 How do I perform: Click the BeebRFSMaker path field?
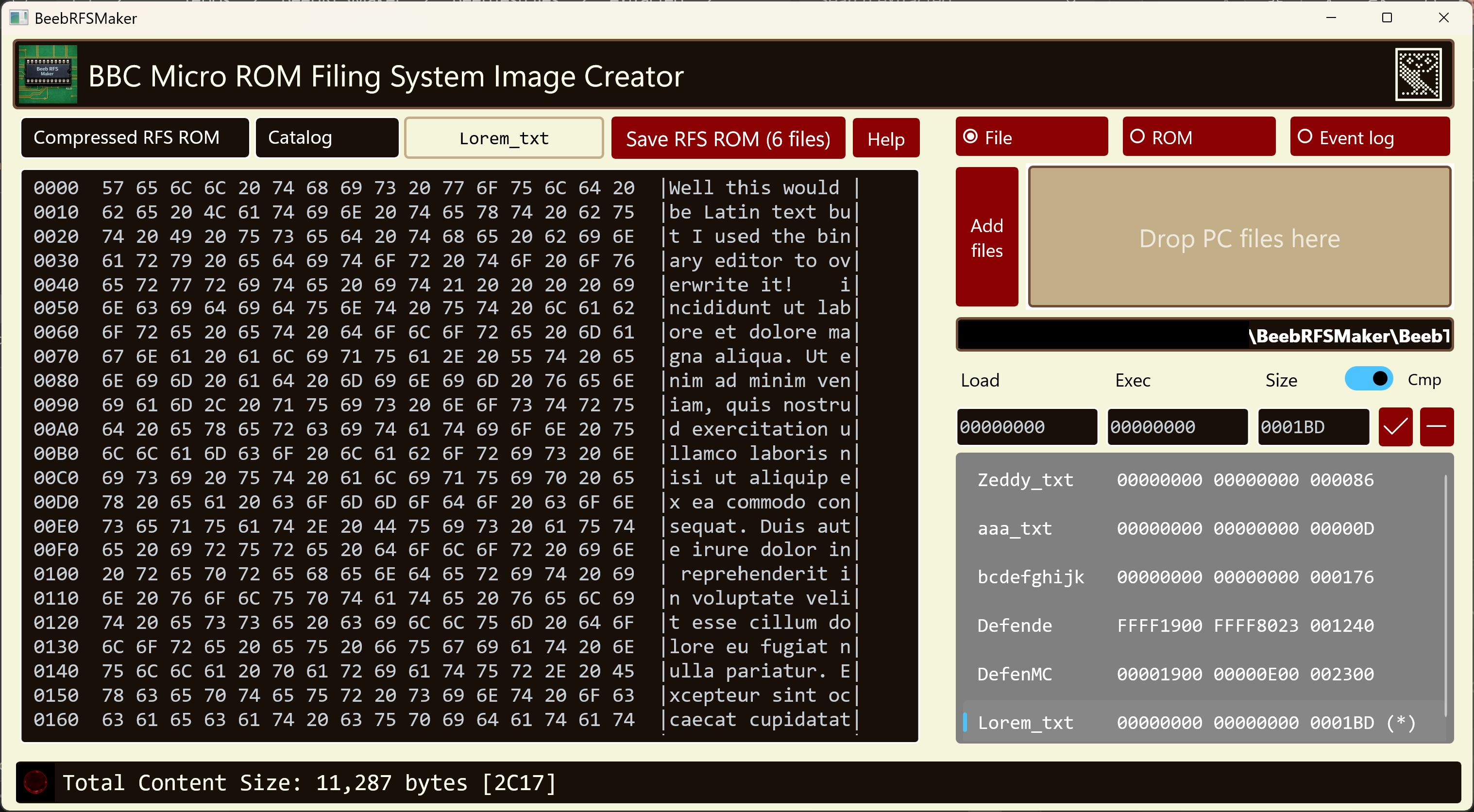(1204, 335)
